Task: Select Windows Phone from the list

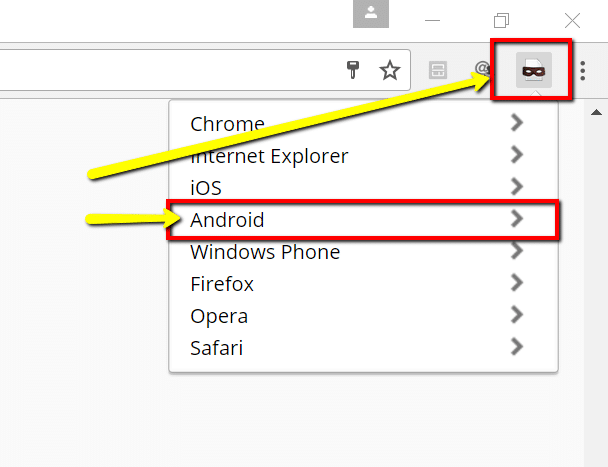Action: point(363,252)
